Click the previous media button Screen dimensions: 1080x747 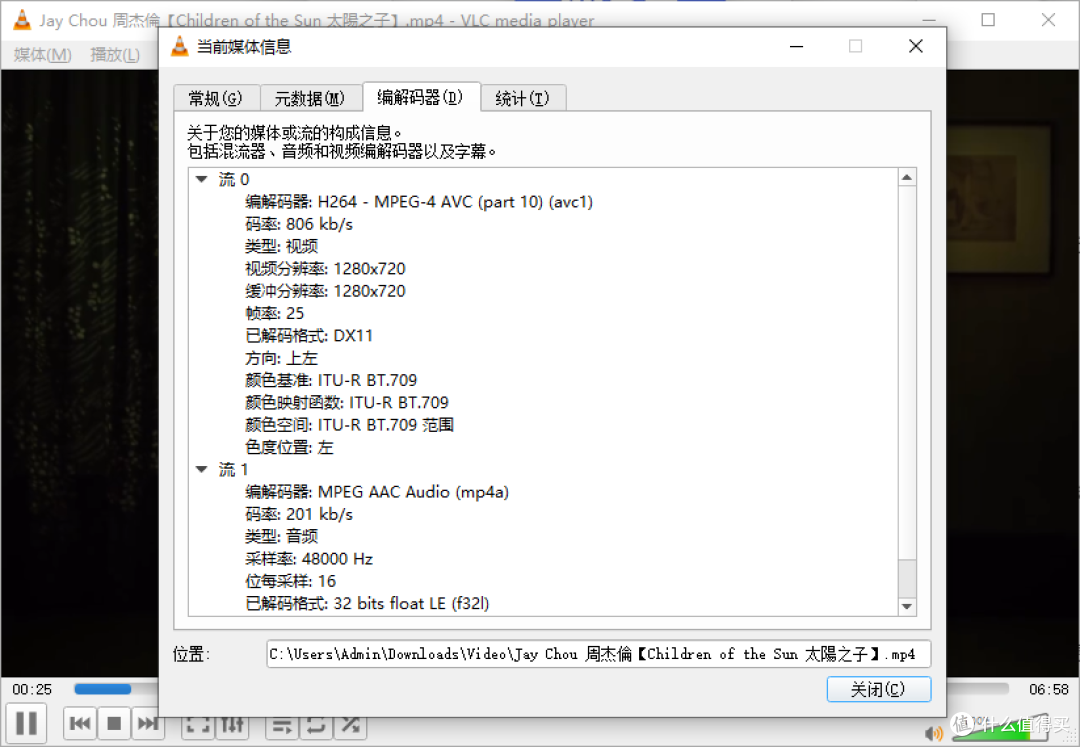click(x=80, y=724)
